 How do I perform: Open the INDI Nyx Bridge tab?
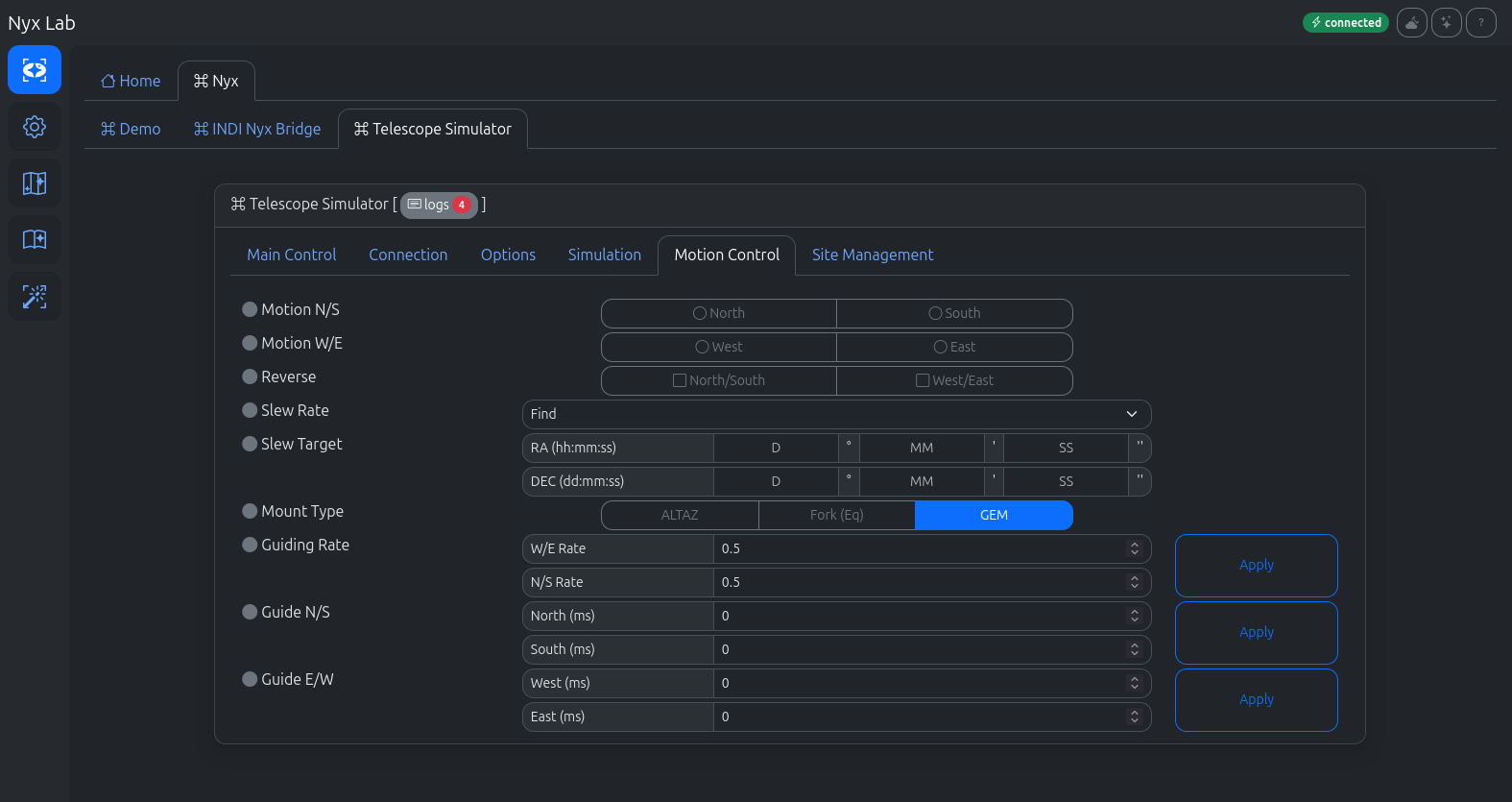[257, 129]
